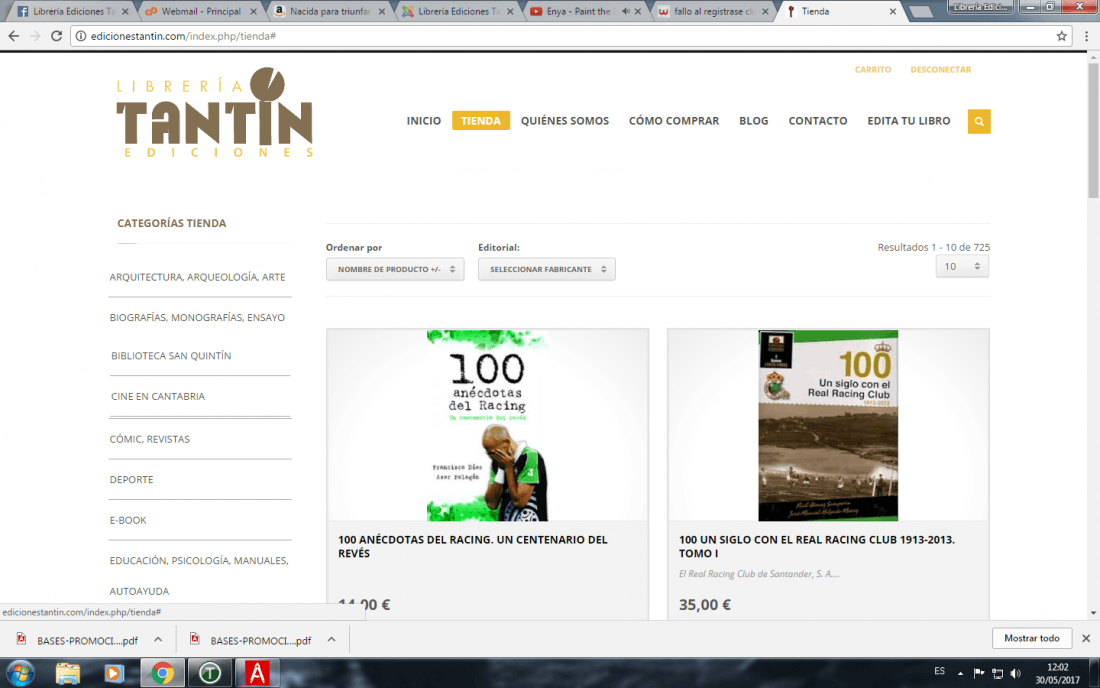Viewport: 1100px width, 688px height.
Task: Switch to Nacida para triunfar tab
Action: click(x=330, y=11)
